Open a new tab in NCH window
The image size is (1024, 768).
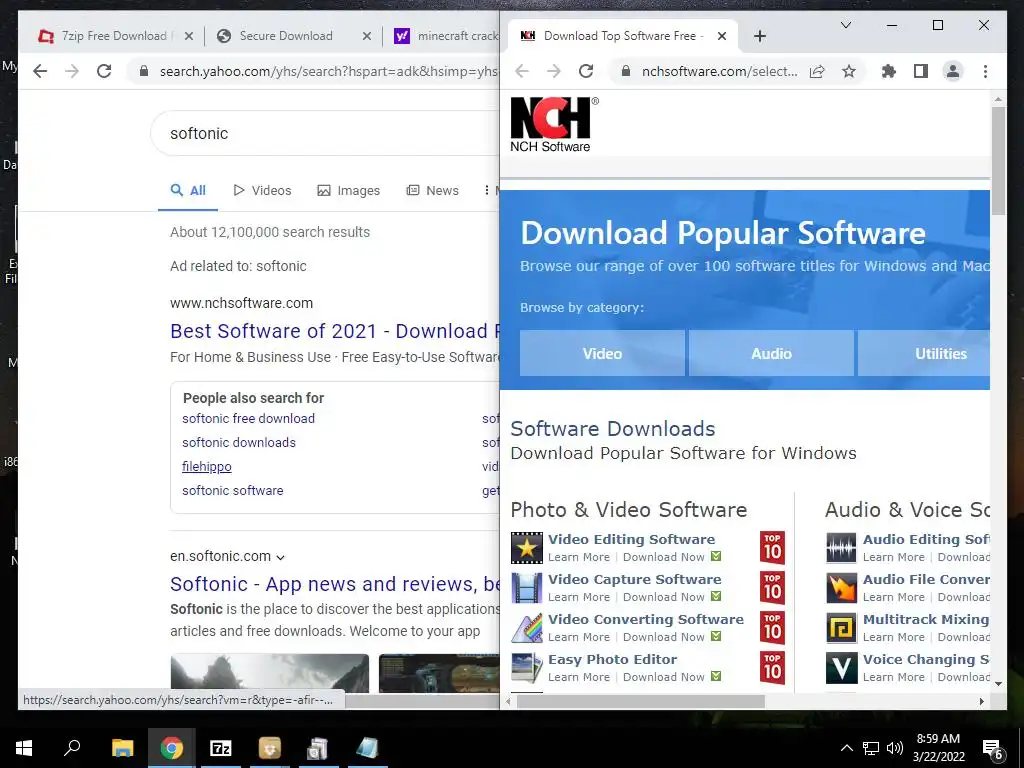coord(760,36)
